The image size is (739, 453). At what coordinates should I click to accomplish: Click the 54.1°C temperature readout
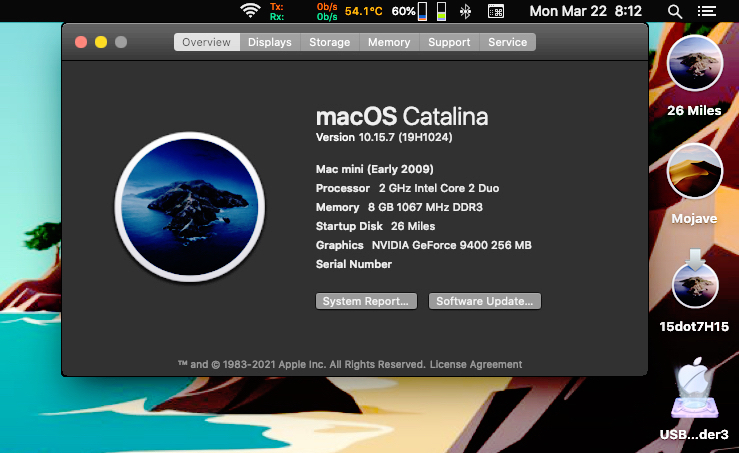pos(363,11)
